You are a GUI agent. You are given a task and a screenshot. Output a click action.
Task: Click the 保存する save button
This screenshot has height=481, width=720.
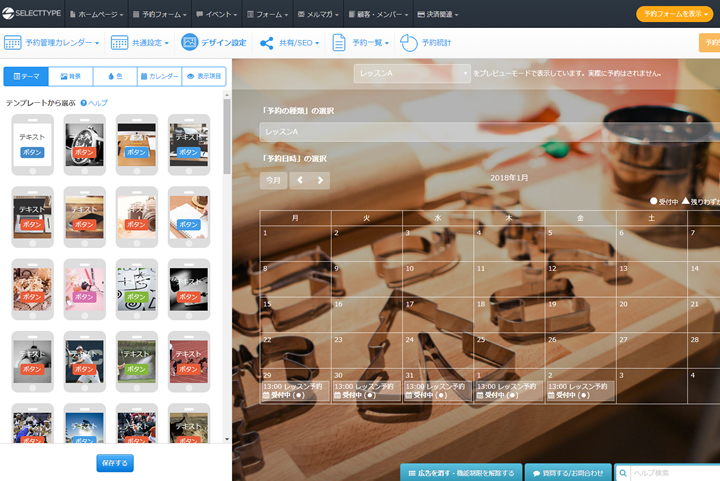click(x=115, y=463)
